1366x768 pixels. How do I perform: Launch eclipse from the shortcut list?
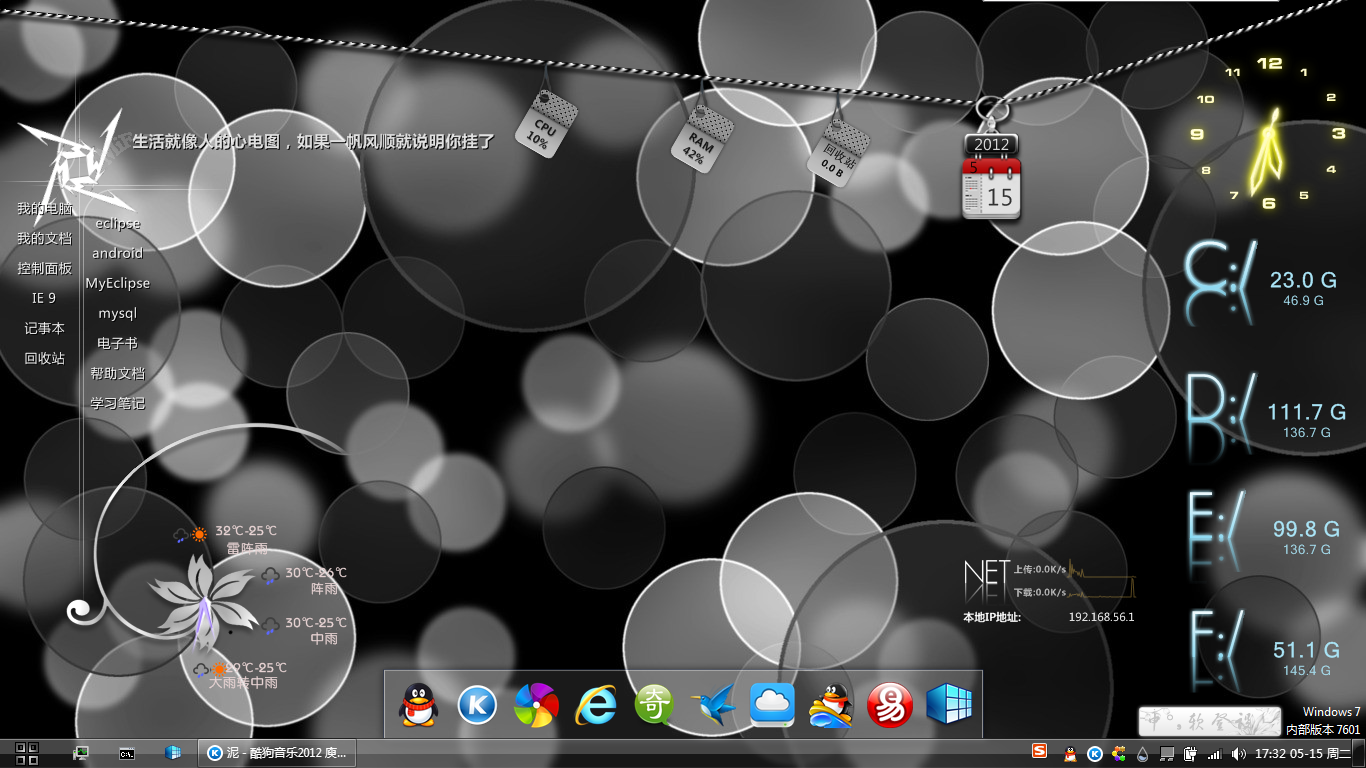tap(118, 224)
